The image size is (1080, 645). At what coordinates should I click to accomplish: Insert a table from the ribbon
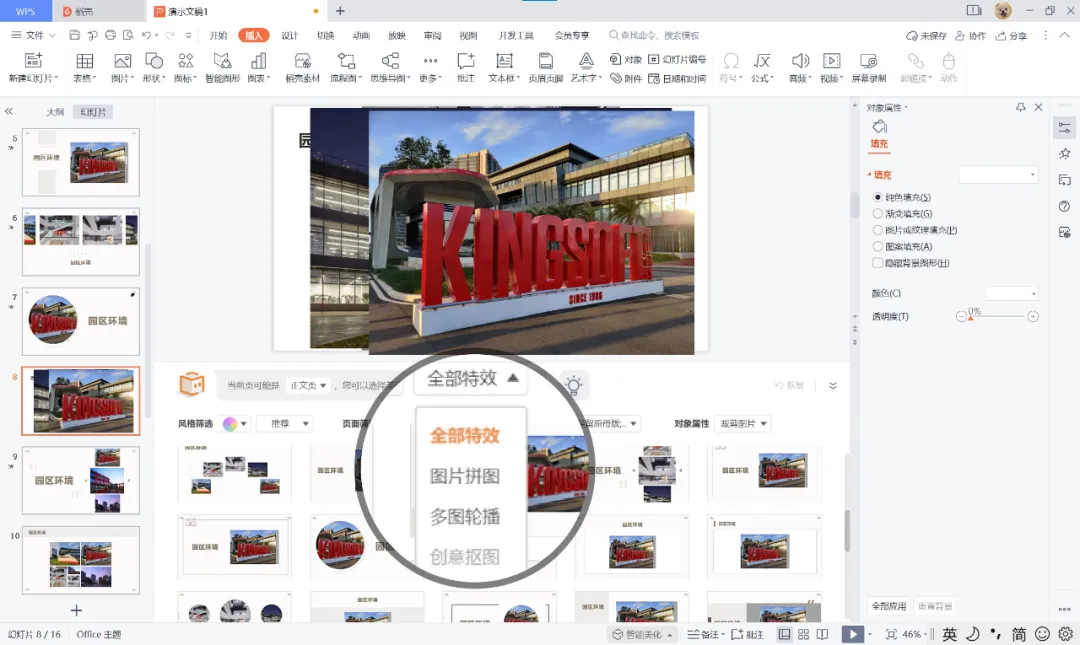(x=85, y=68)
